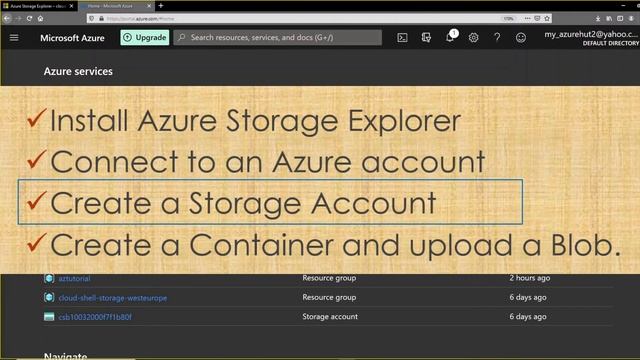
Task: Click the csb10032000f7f1b80f storage account icon
Action: click(49, 317)
